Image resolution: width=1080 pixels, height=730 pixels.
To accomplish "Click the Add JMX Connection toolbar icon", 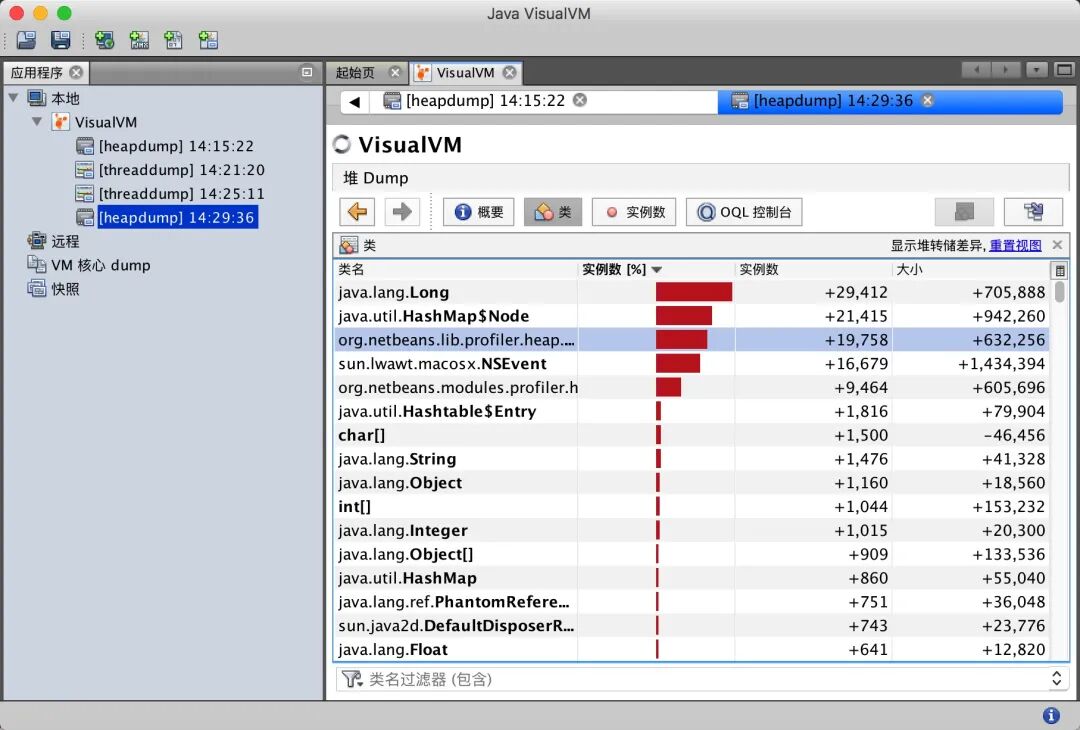I will (x=139, y=40).
